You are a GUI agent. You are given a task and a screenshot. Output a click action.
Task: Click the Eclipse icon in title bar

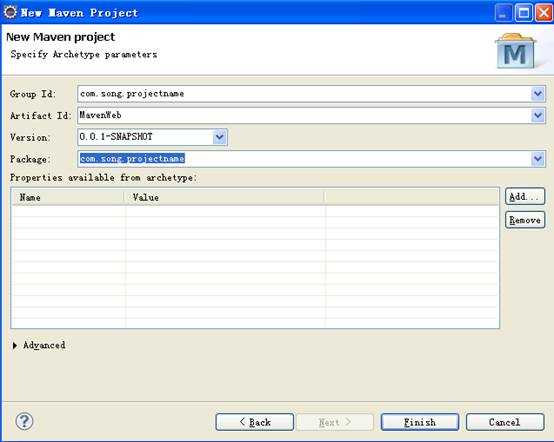point(10,12)
